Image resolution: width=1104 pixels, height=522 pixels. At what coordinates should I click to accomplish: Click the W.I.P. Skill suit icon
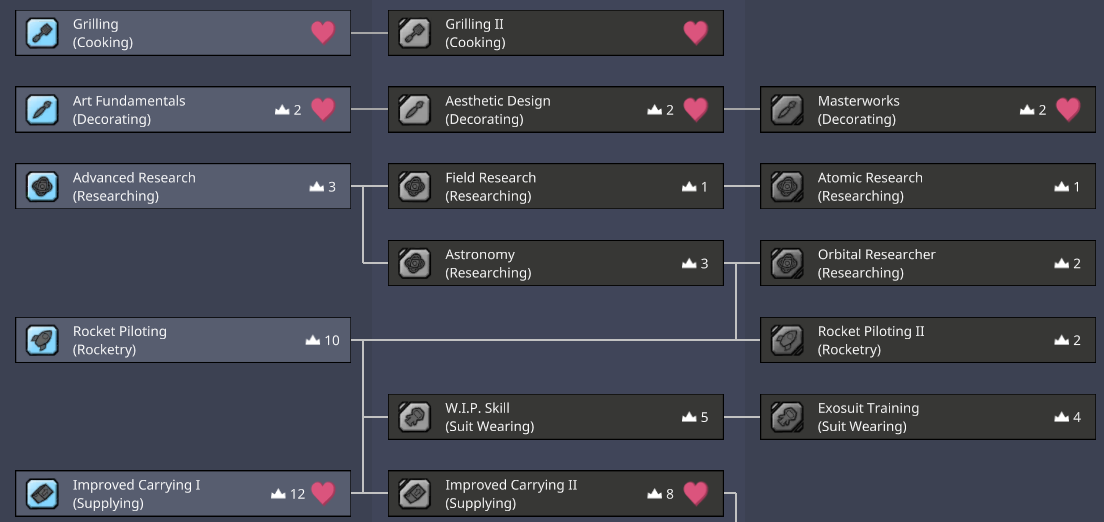pos(414,417)
